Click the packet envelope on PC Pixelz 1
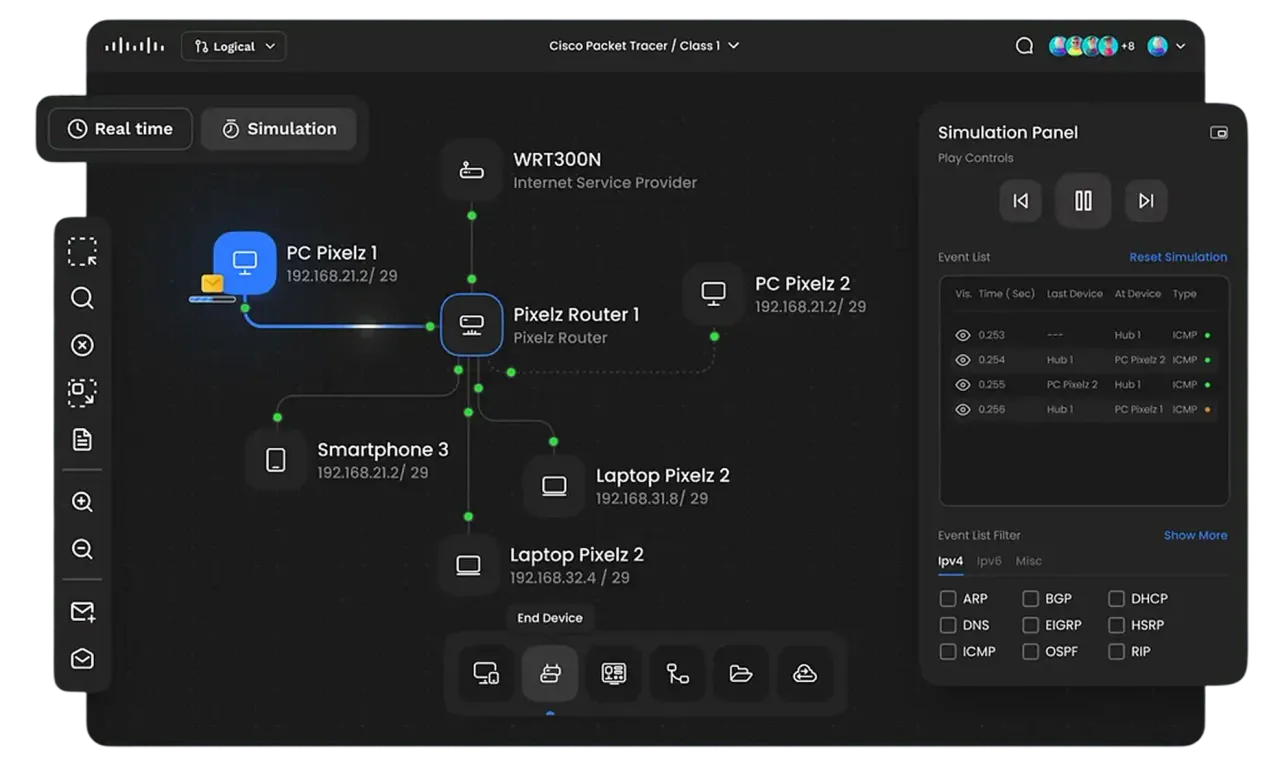1280x776 pixels. tap(212, 284)
